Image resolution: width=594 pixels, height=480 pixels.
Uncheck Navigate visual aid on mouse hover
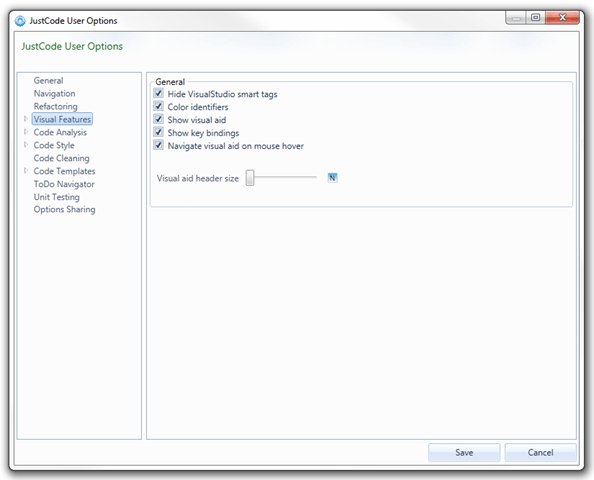click(x=158, y=145)
